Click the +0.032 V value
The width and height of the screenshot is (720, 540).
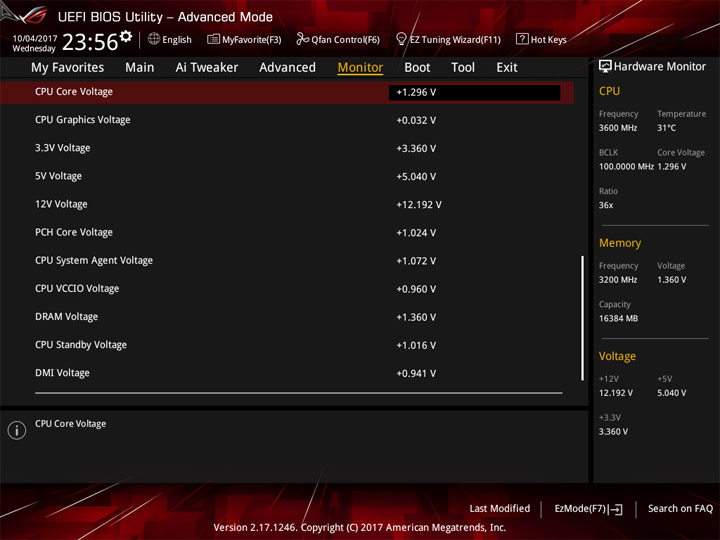[x=416, y=120]
